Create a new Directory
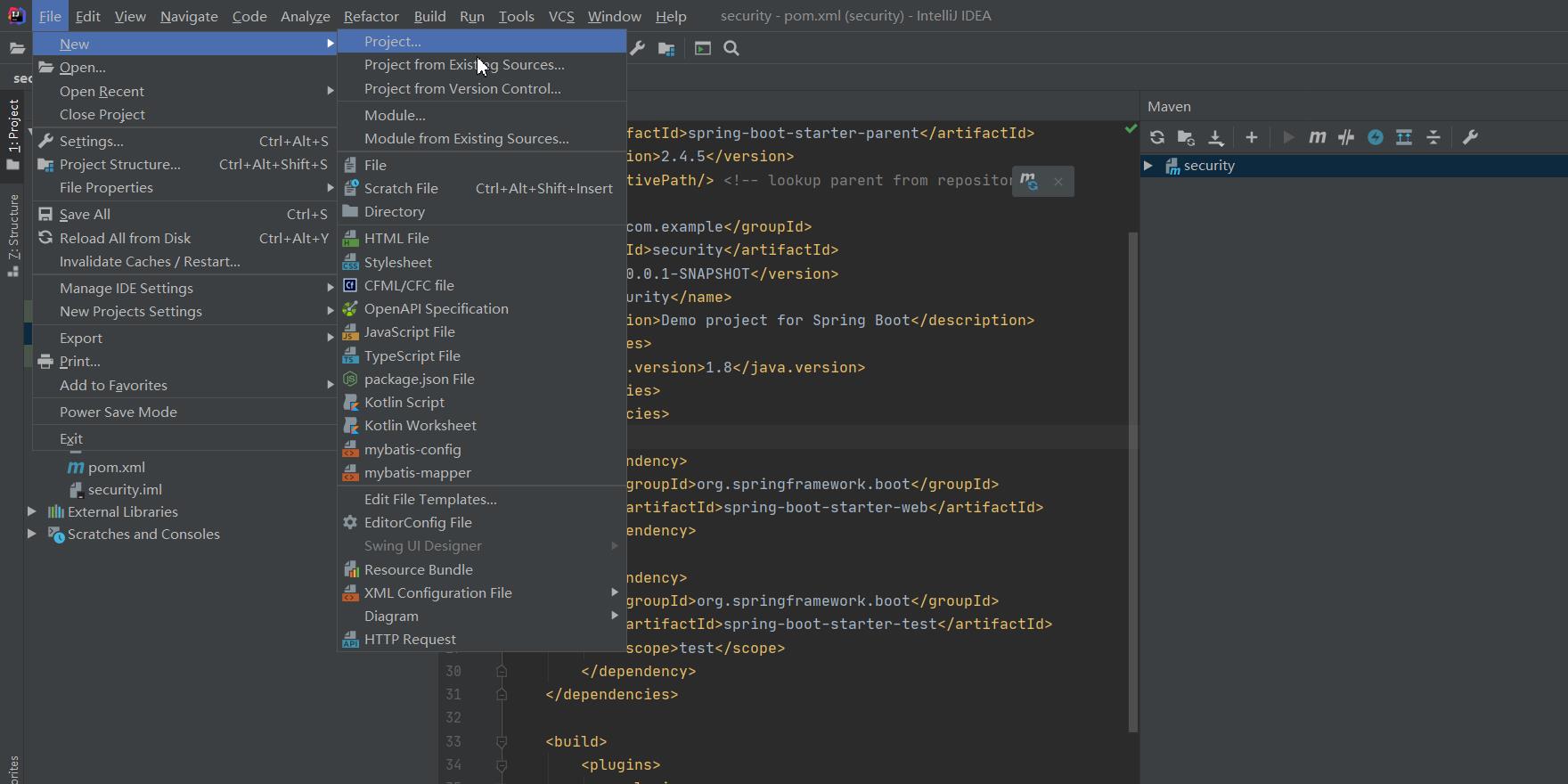This screenshot has width=1568, height=784. (x=482, y=212)
